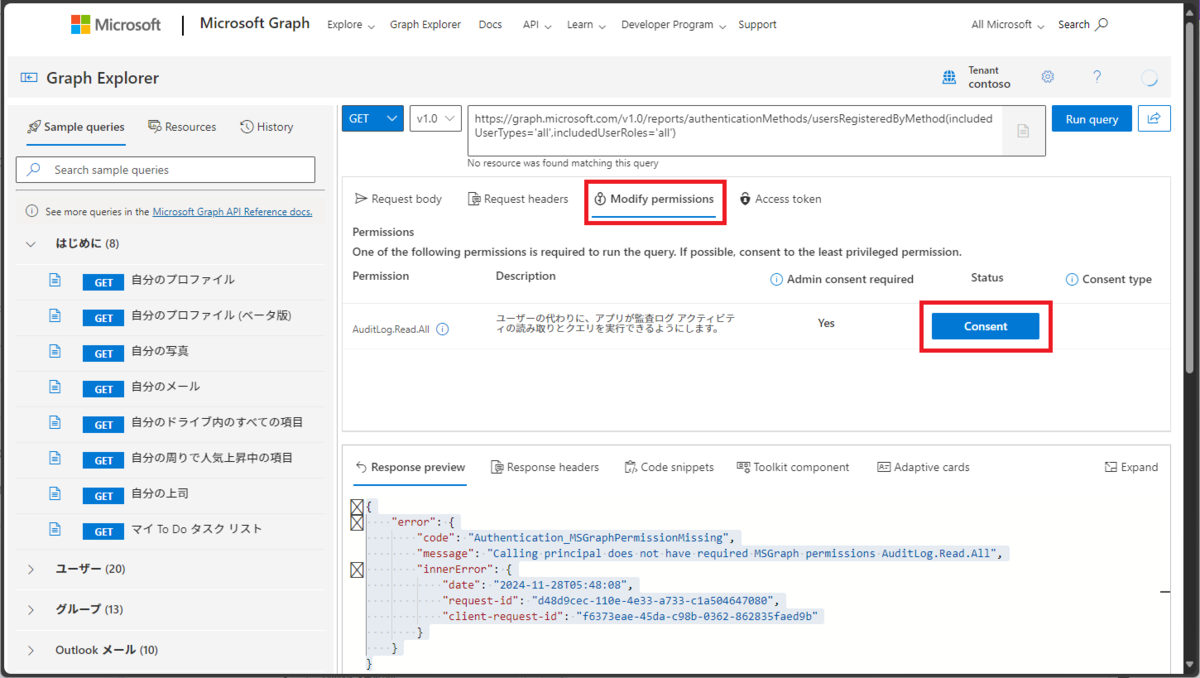Click the document icon beside 自分の上司
The width and height of the screenshot is (1200, 678).
55,494
